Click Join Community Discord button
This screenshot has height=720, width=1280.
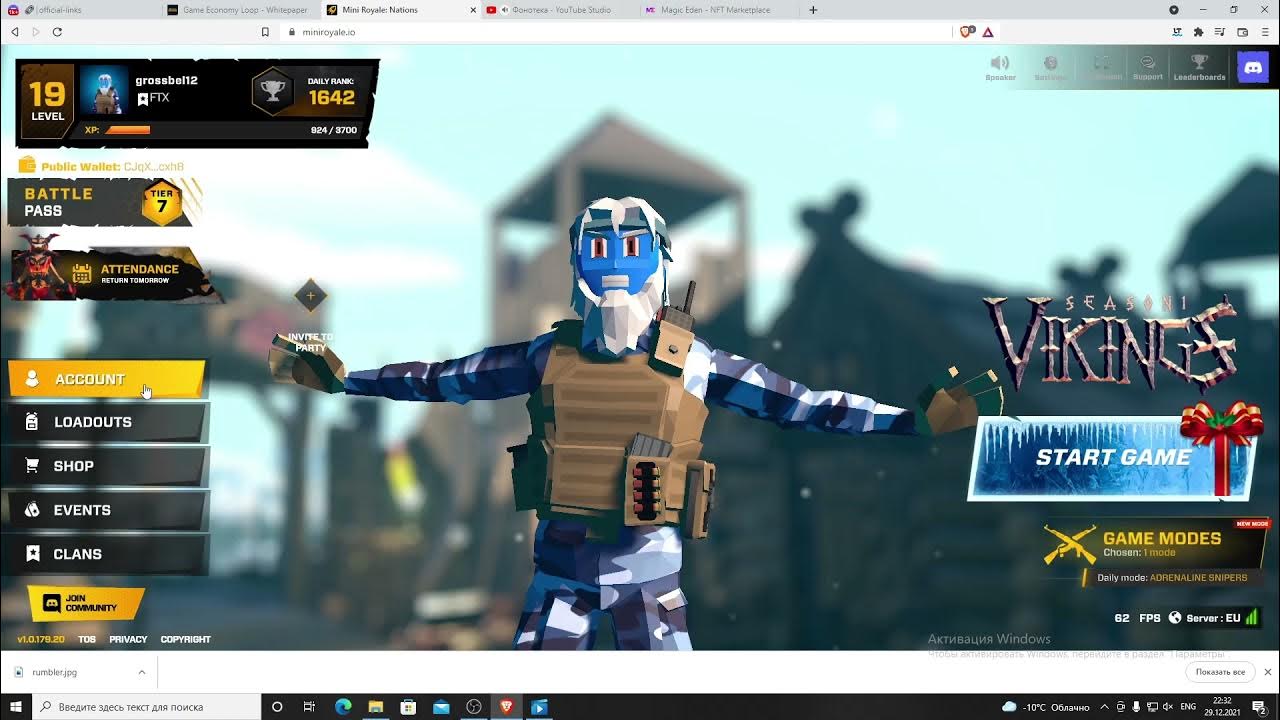[86, 603]
